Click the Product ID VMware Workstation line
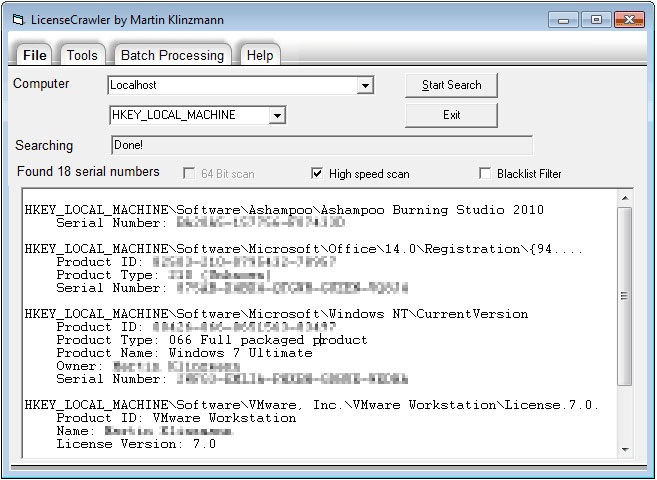This screenshot has height=480, width=657. [x=176, y=418]
